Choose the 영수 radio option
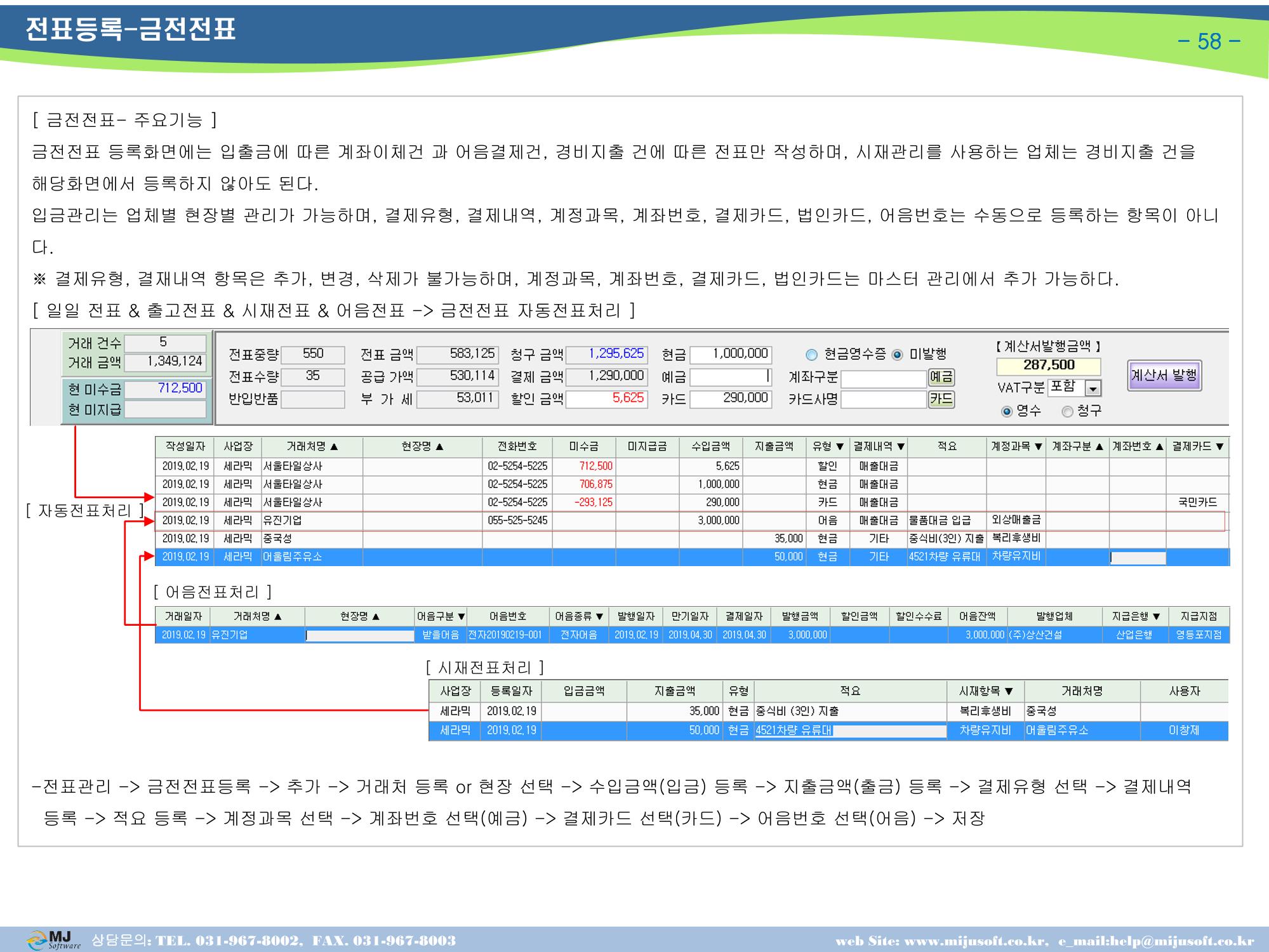The width and height of the screenshot is (1269, 952). pyautogui.click(x=1006, y=412)
